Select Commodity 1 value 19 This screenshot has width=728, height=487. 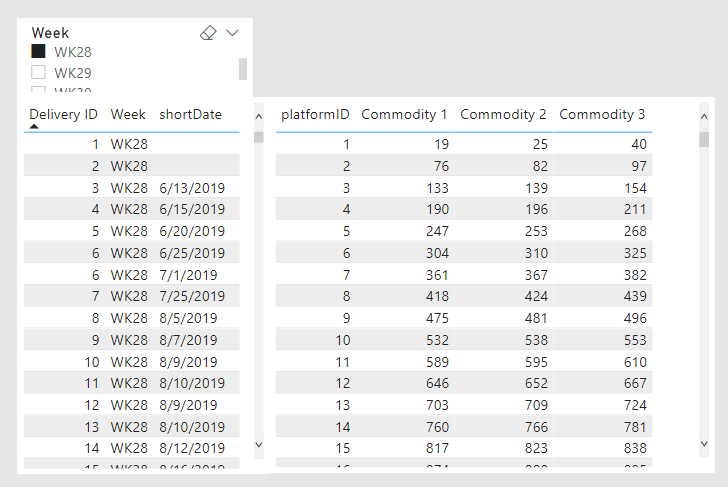click(x=442, y=144)
